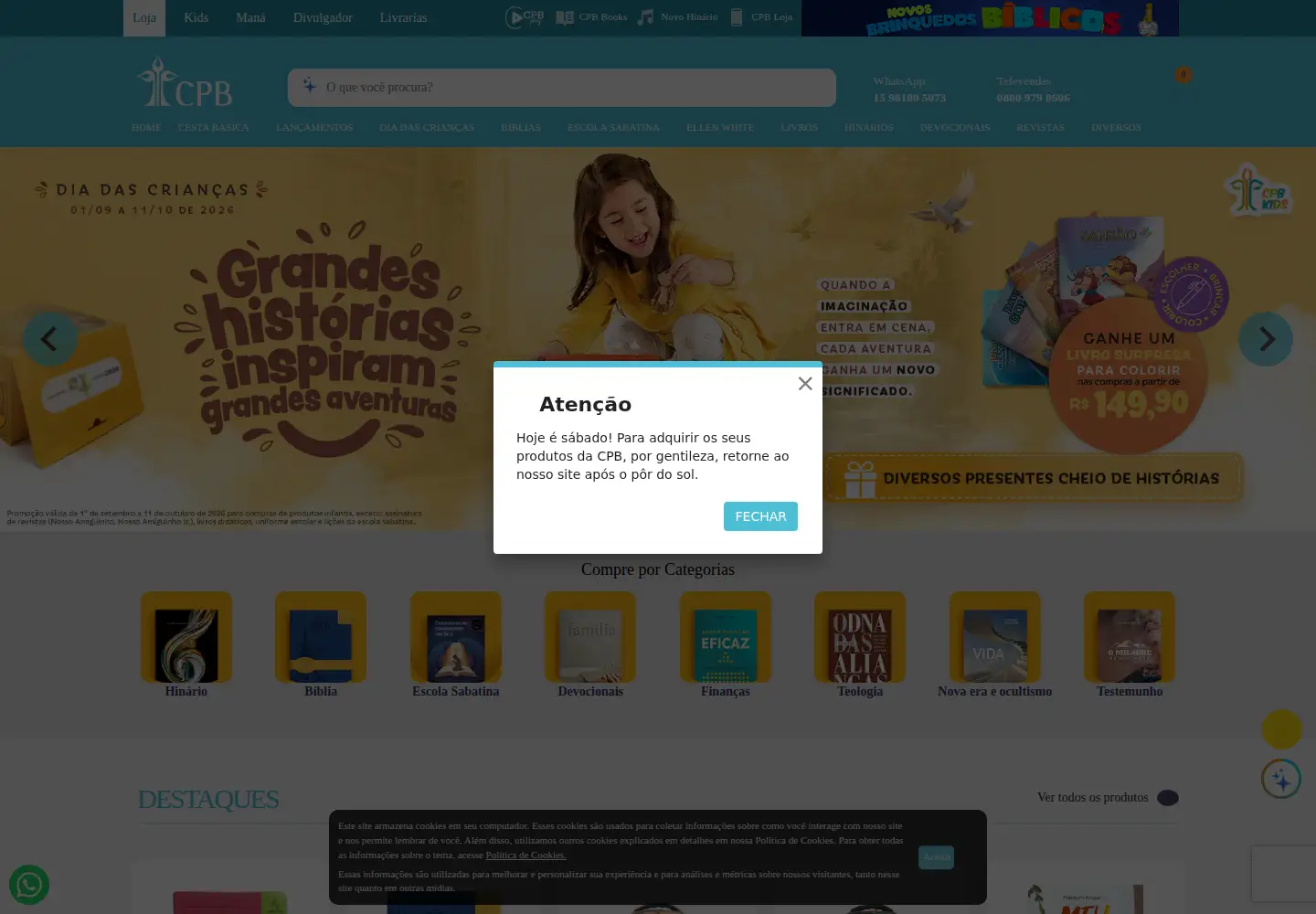Open the HINÁRIOS menu
This screenshot has width=1316, height=914.
point(869,127)
